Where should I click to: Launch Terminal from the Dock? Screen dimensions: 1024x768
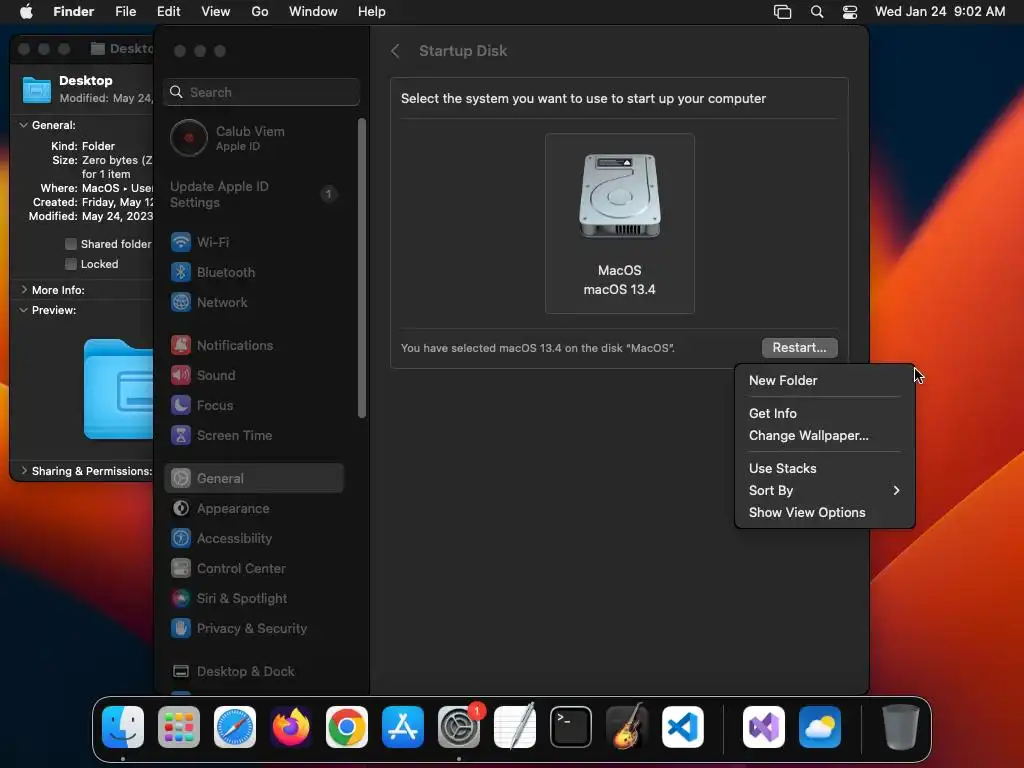pyautogui.click(x=571, y=727)
